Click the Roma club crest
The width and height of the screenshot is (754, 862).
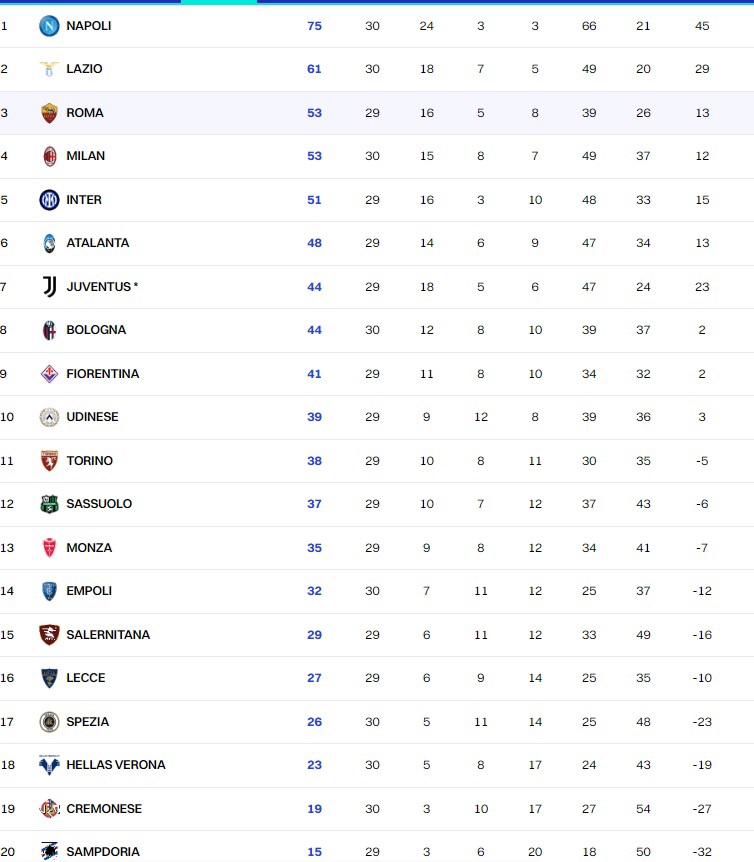click(49, 113)
